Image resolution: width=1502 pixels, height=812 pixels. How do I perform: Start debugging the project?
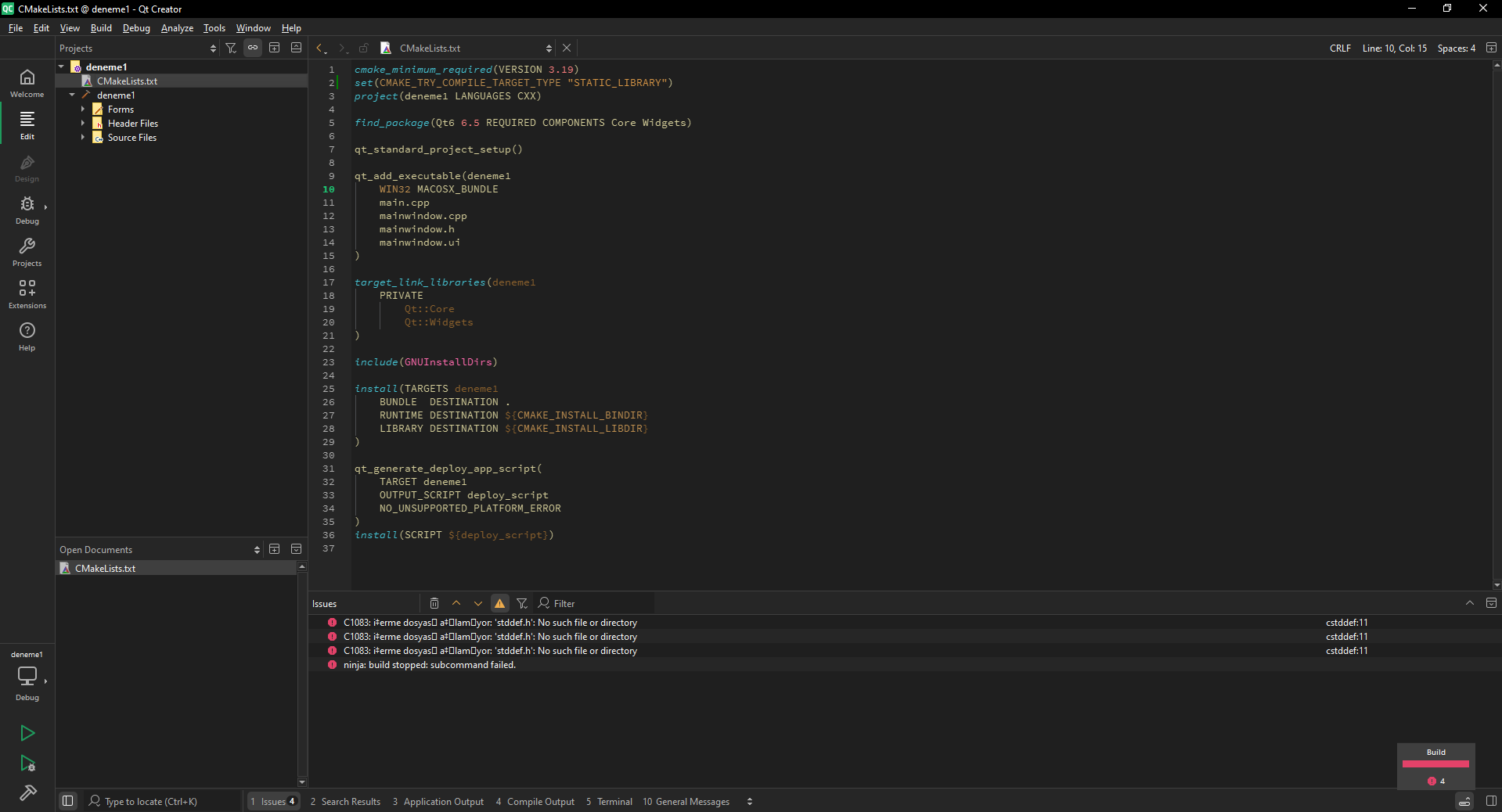tap(27, 763)
